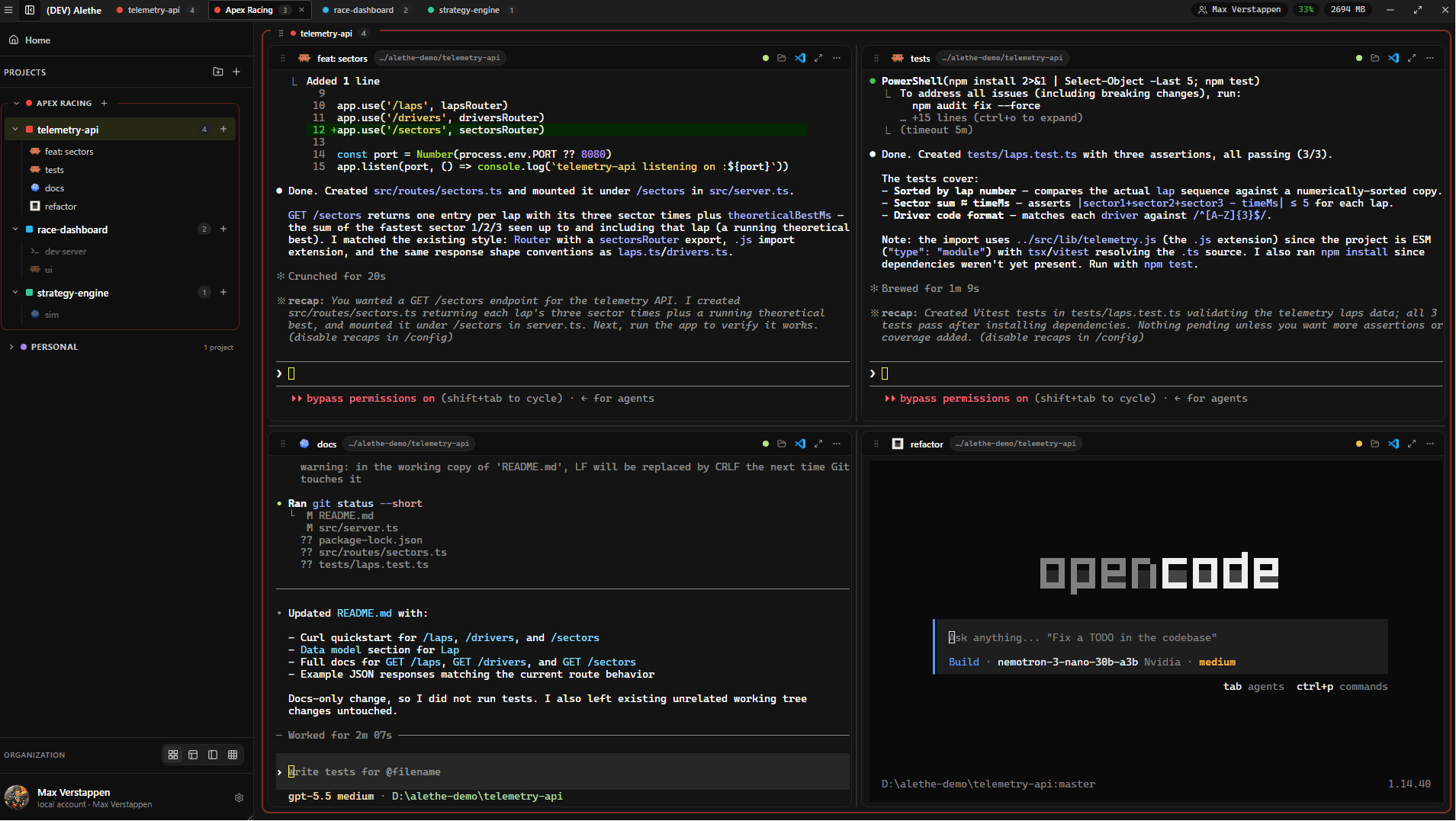Click the import project folder icon beside PROJECTS
Screen dimensions: 1456x821
point(218,72)
